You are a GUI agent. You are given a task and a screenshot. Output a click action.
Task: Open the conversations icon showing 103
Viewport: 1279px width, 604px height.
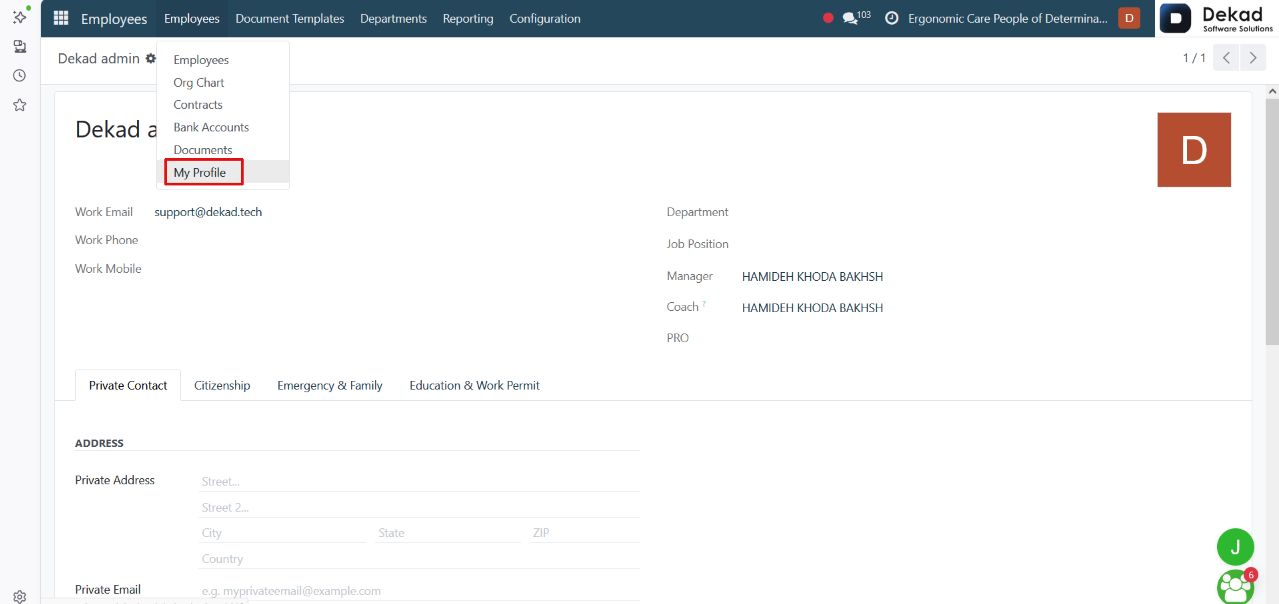pyautogui.click(x=856, y=18)
